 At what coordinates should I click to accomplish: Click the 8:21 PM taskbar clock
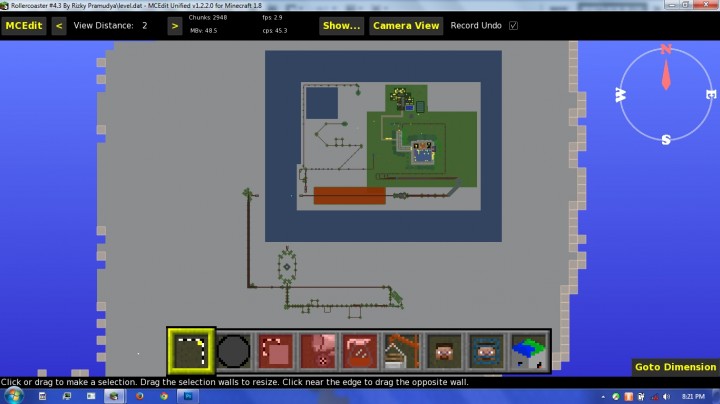coord(693,397)
